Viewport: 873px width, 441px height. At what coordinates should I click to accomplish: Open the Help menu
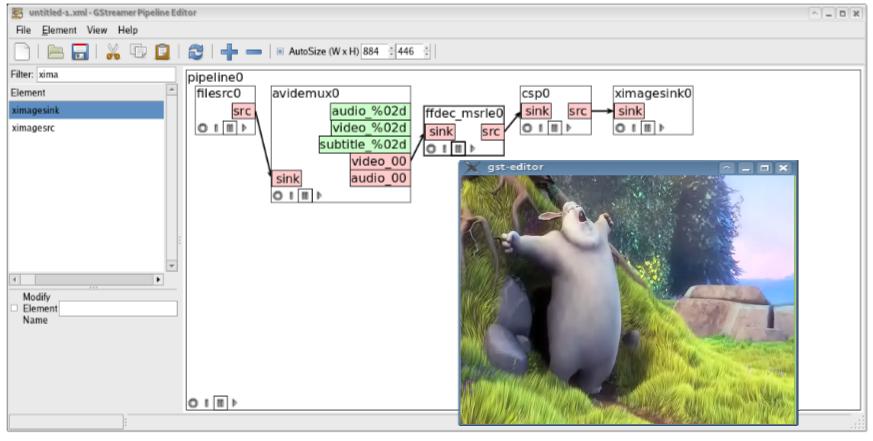127,30
